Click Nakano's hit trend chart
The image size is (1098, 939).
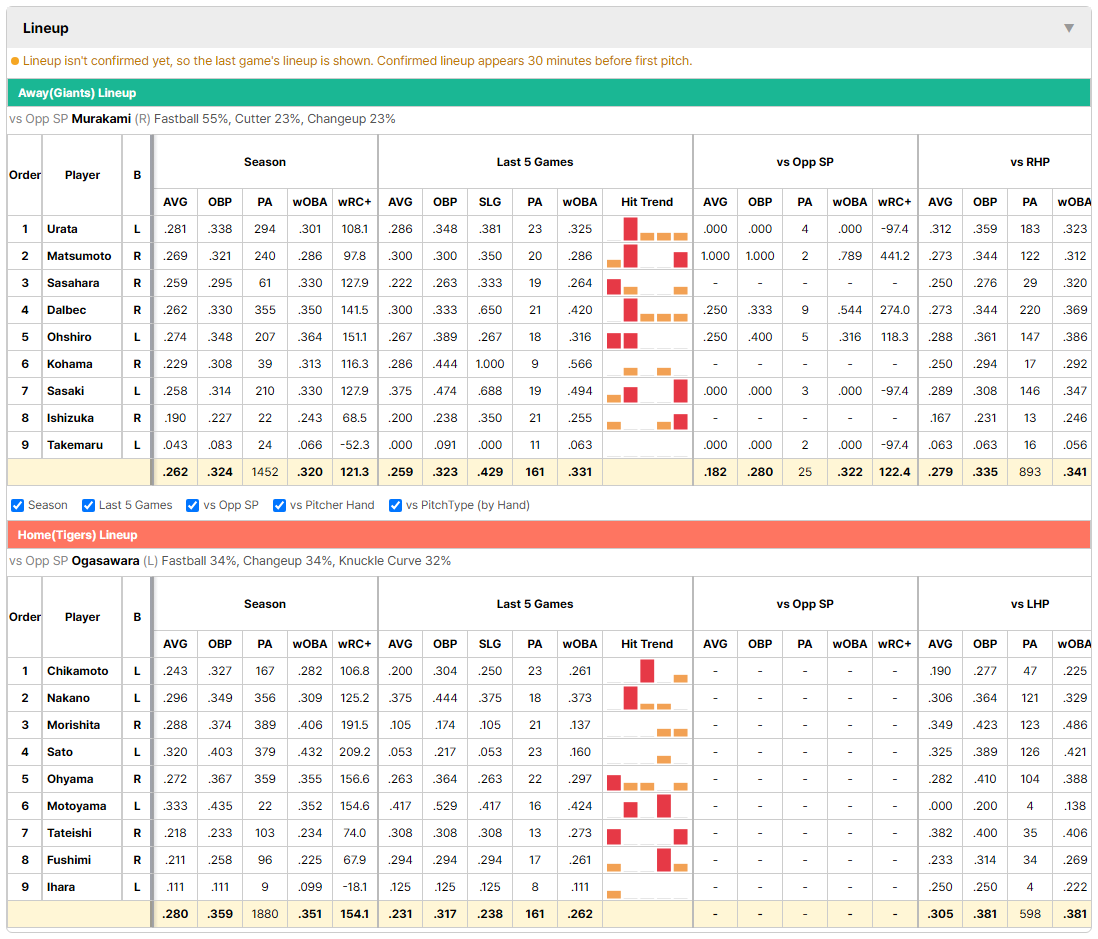tap(647, 698)
